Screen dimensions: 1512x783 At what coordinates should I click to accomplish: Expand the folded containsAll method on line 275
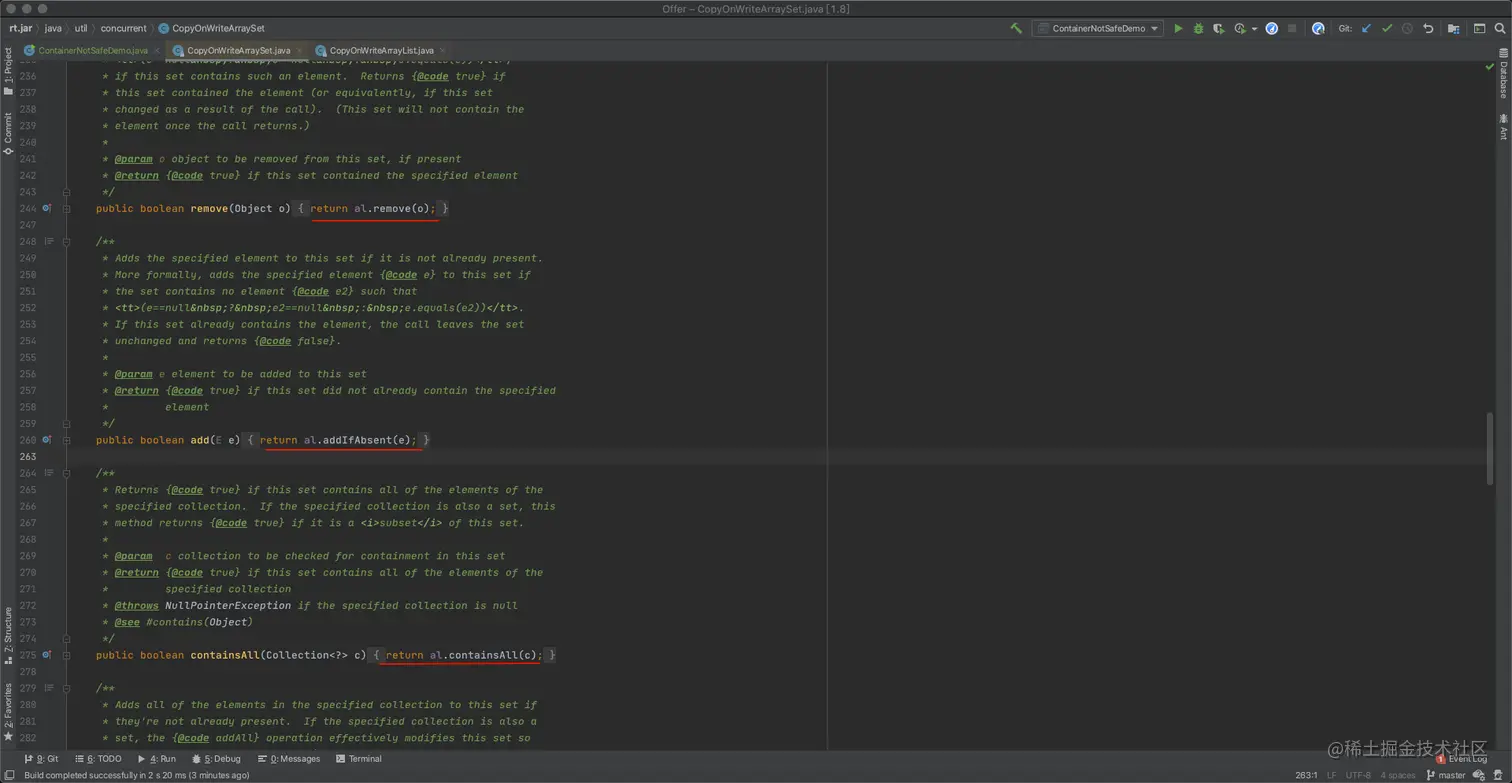coord(66,655)
